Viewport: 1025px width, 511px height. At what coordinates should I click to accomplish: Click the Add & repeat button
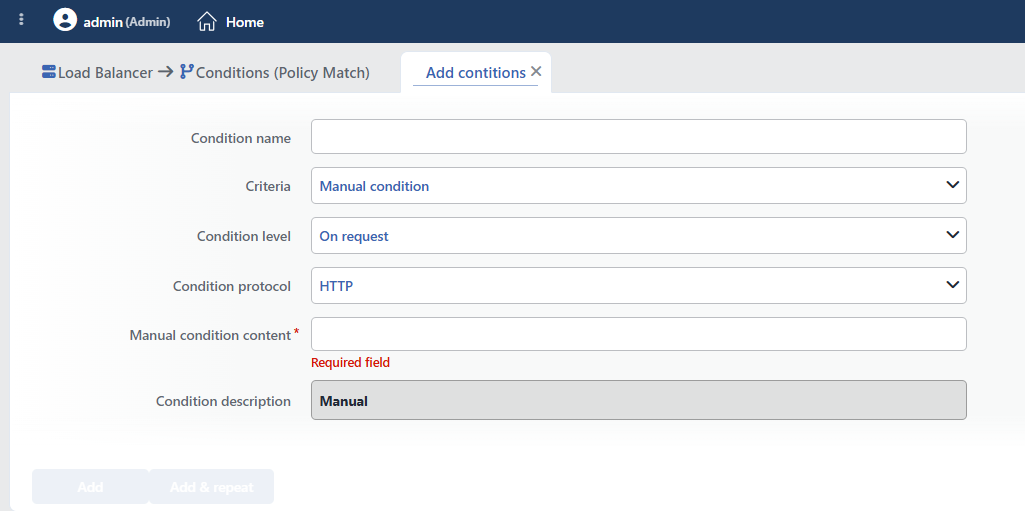(212, 487)
